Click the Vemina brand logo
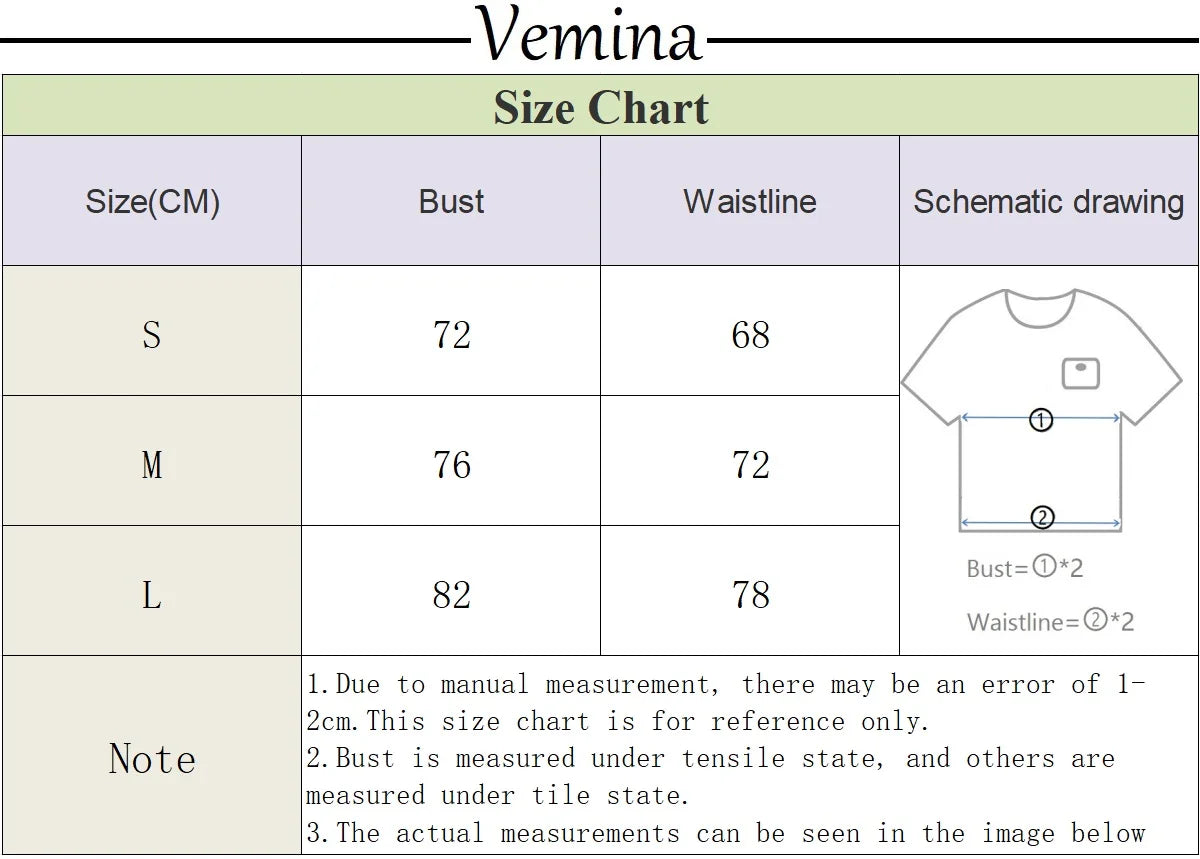 [589, 37]
